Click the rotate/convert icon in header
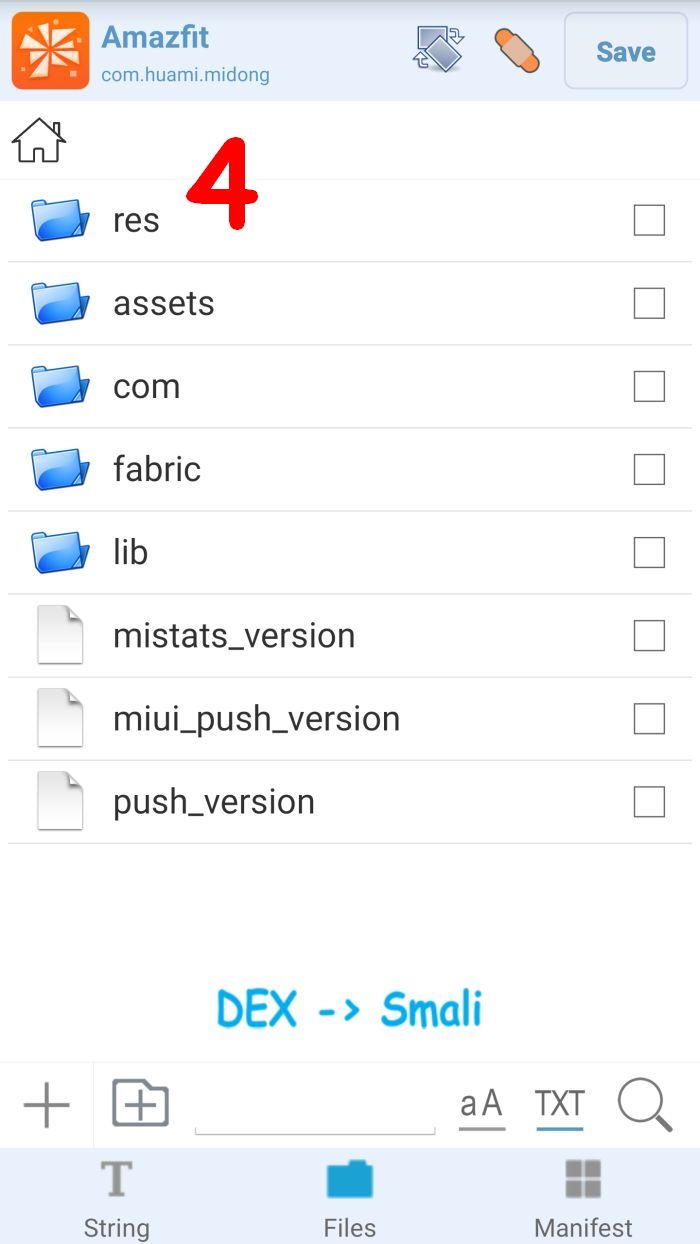The image size is (700, 1244). point(439,50)
